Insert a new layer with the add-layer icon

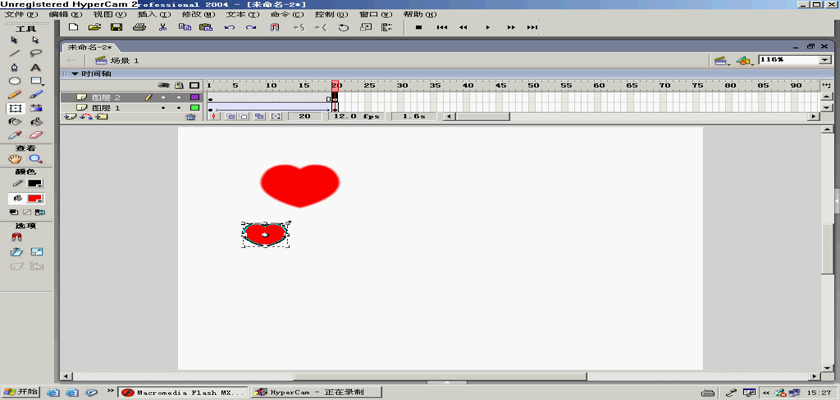[x=68, y=116]
